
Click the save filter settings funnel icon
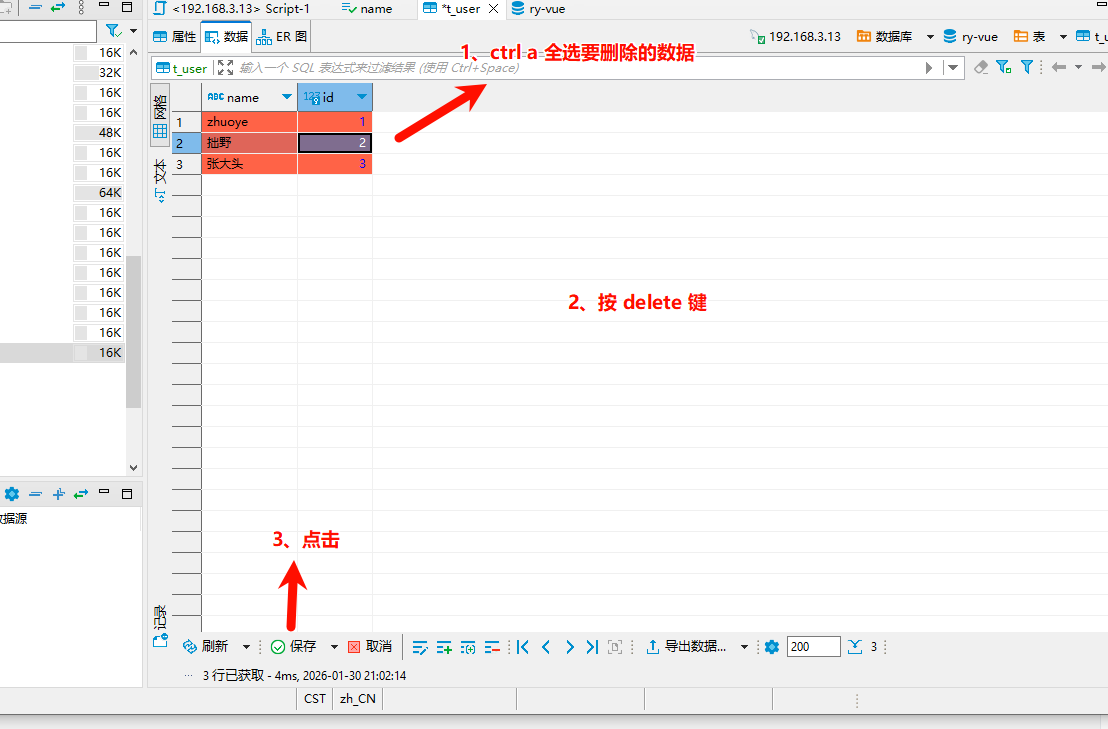[x=1003, y=67]
